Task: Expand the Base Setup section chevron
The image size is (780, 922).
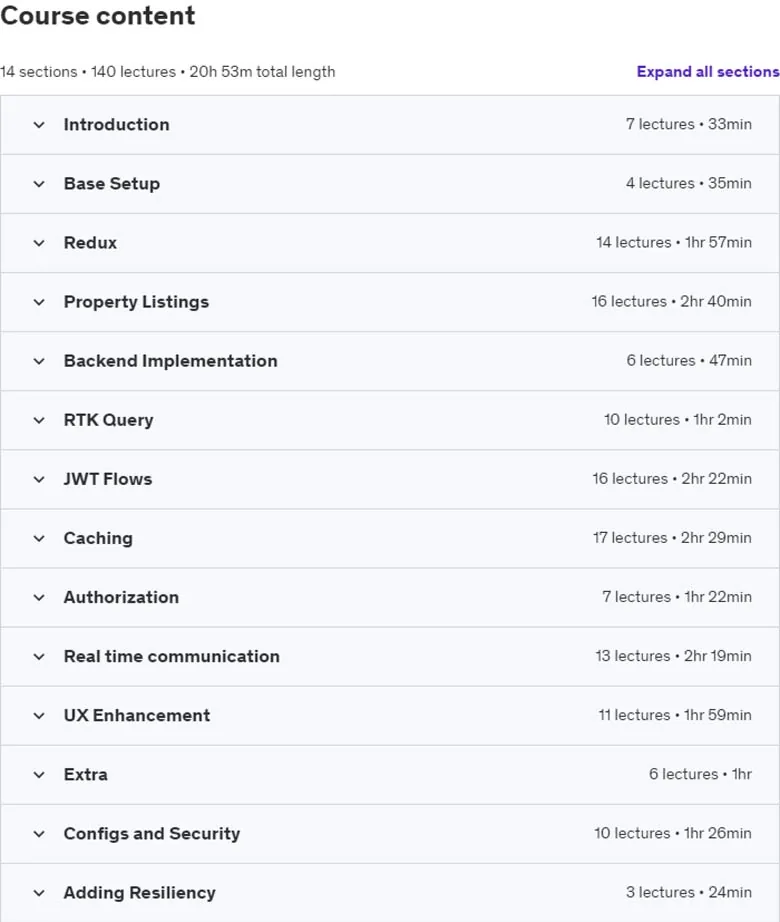Action: coord(39,184)
